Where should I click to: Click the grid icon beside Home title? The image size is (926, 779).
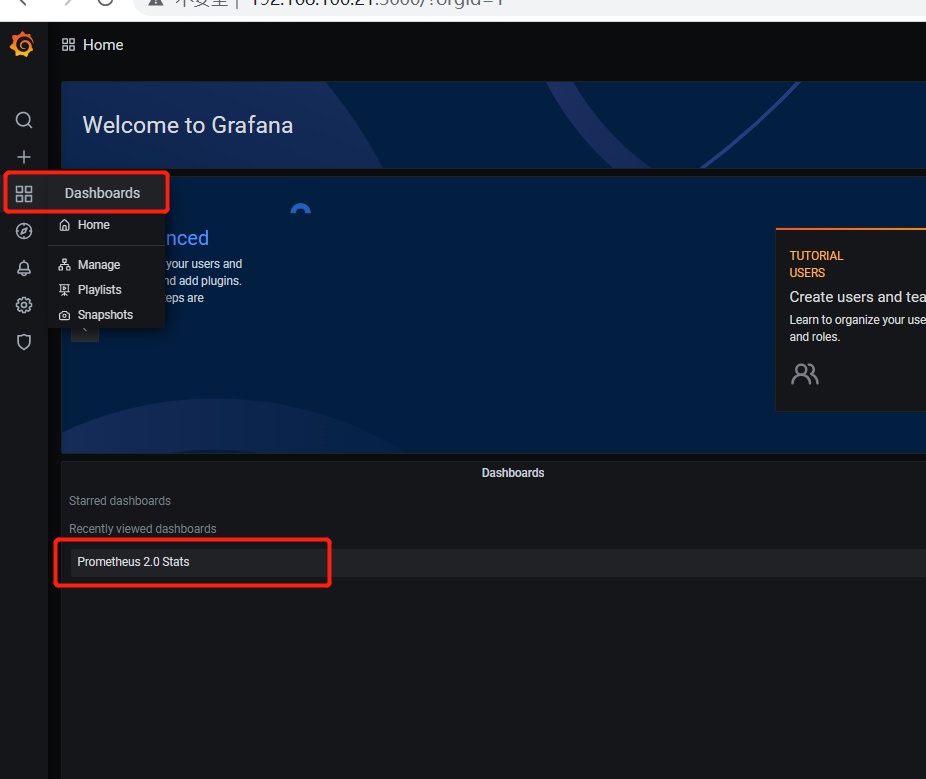(69, 45)
